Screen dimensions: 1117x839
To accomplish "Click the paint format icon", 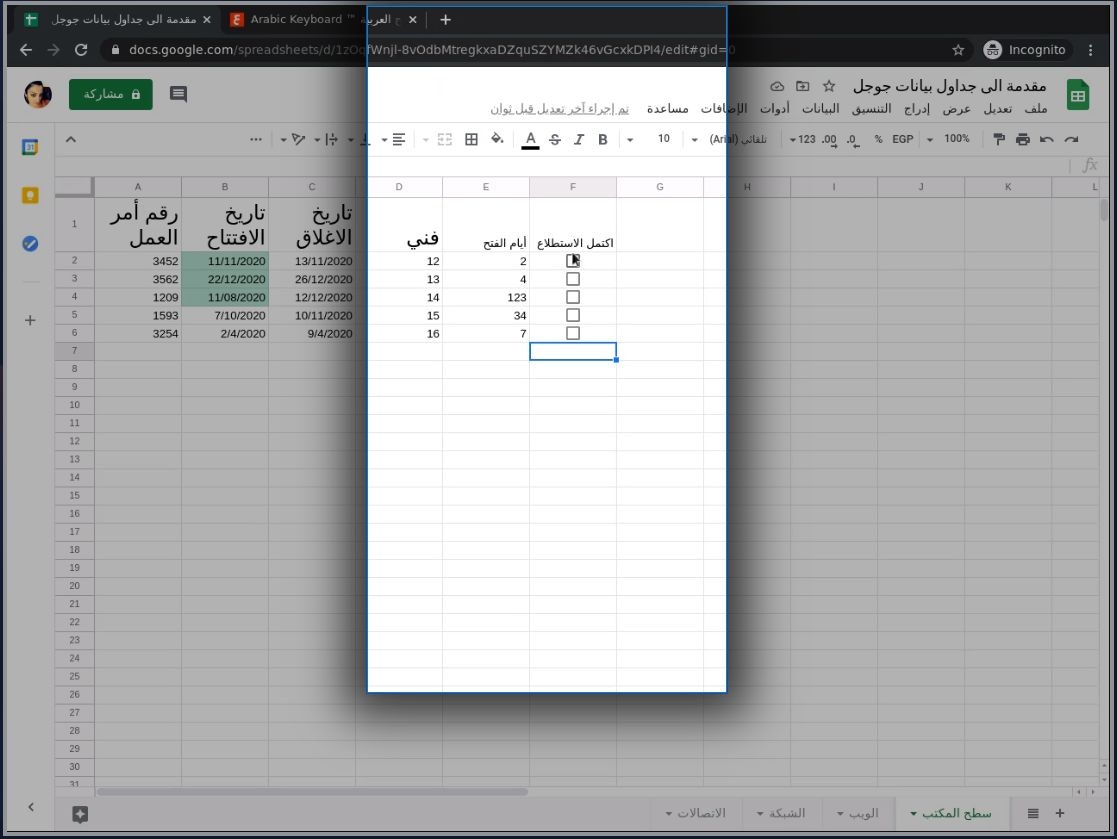I will 999,139.
